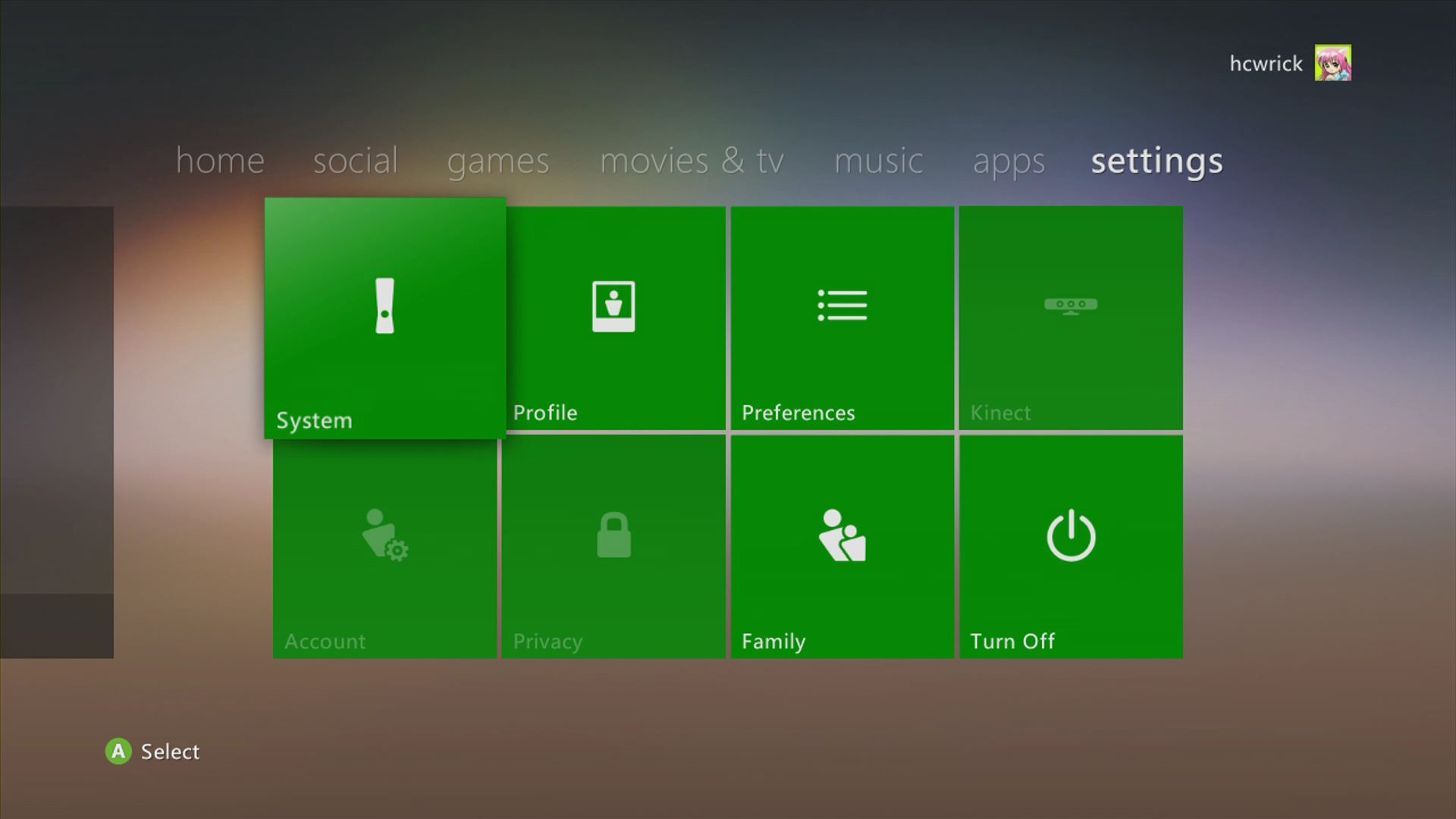The image size is (1456, 819).
Task: Click the music navigation link
Action: 877,160
